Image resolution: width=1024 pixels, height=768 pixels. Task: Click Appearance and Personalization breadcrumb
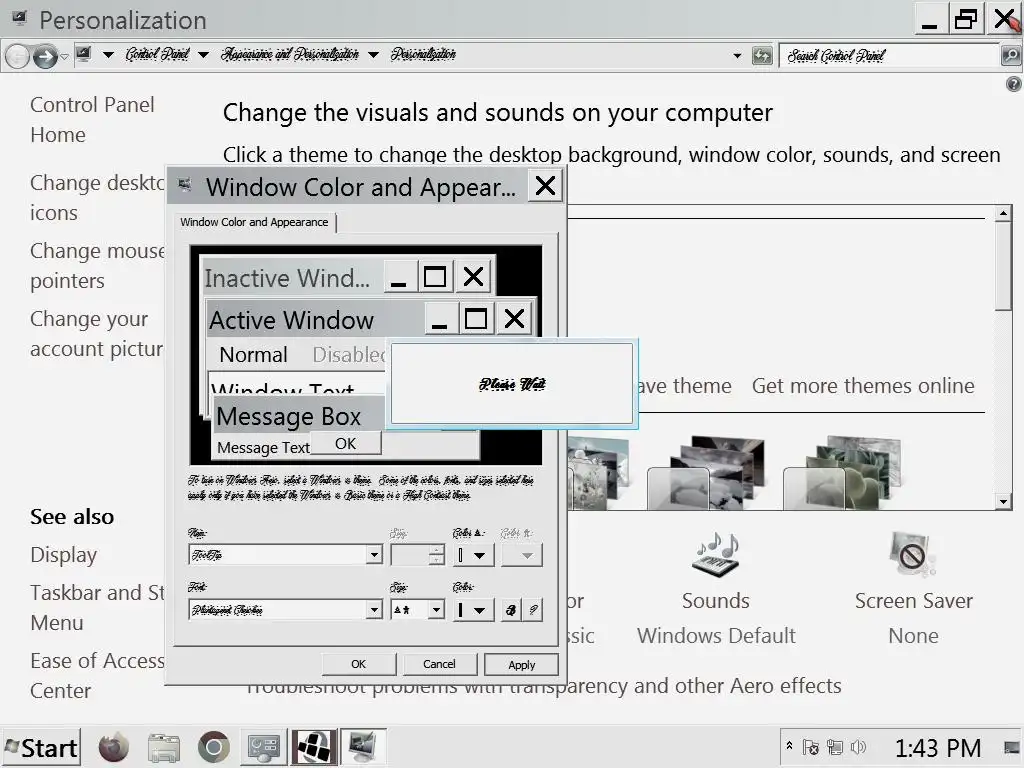tap(290, 54)
